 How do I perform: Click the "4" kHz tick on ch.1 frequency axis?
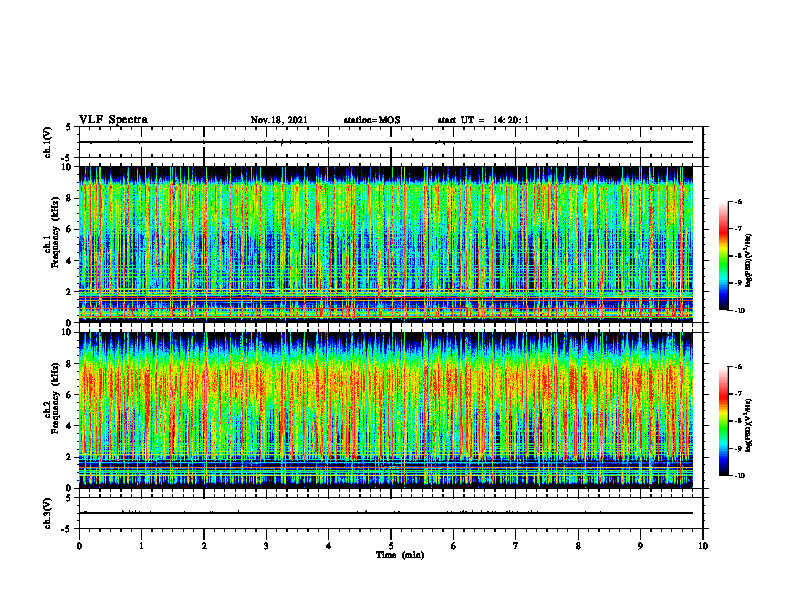70,261
